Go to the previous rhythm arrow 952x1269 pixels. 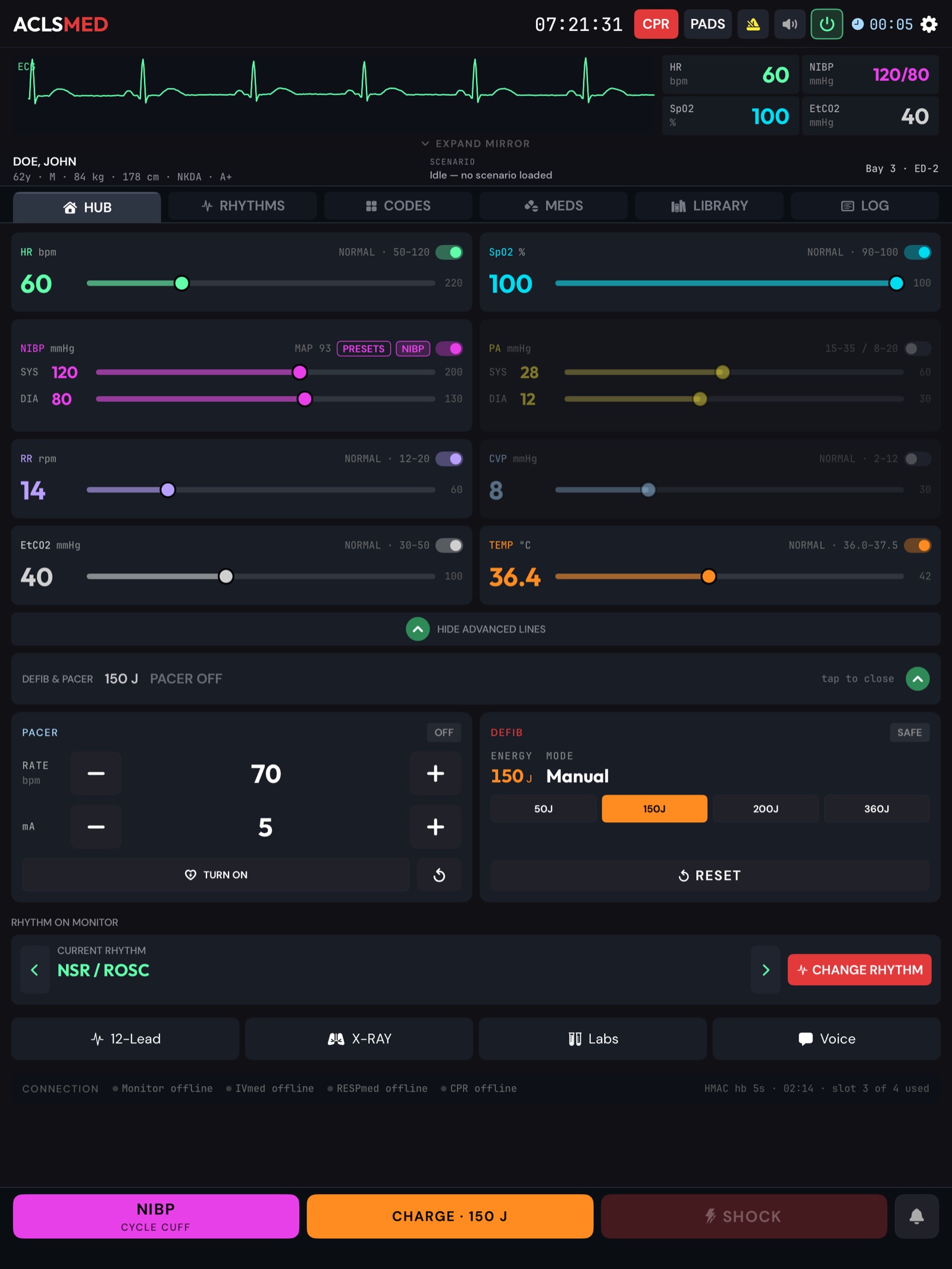coord(35,970)
